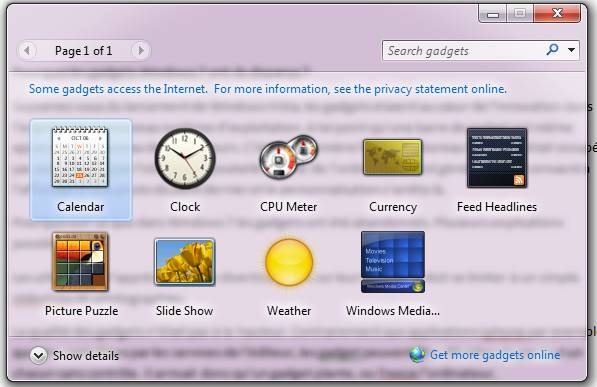Select the Weather sun gadget icon
597x387 pixels.
pos(289,262)
